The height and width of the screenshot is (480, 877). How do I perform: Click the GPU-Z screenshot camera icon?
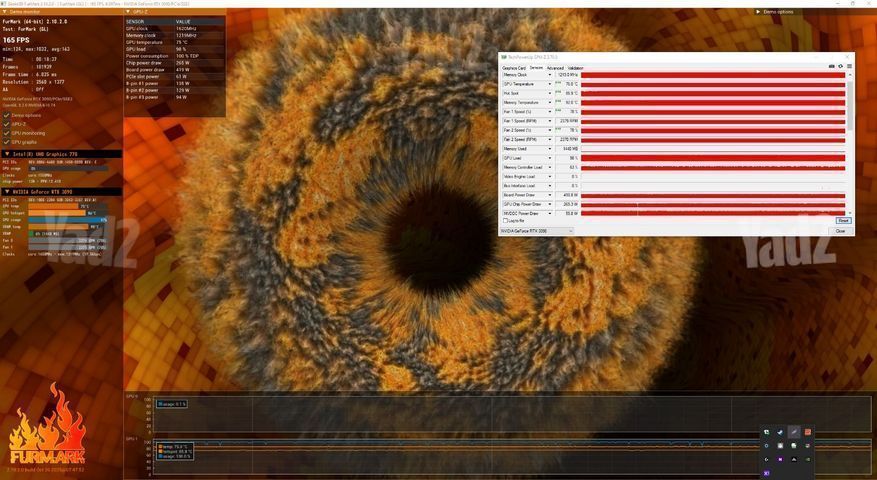coord(832,67)
